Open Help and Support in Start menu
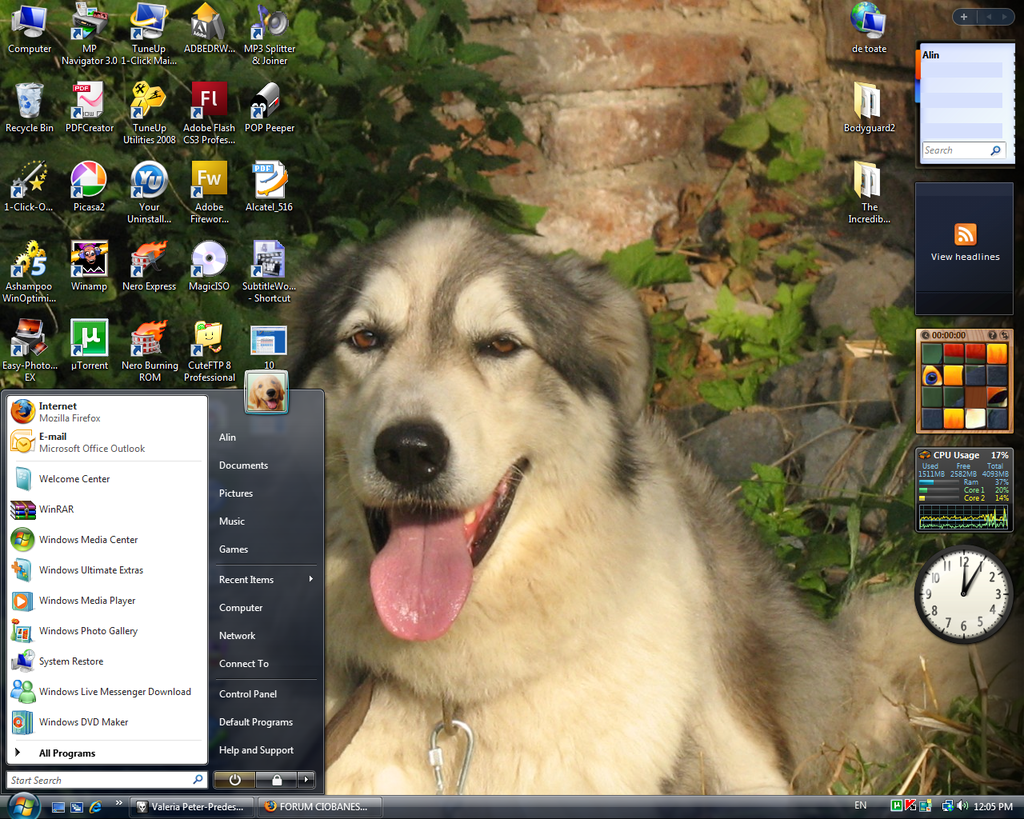This screenshot has height=819, width=1024. (256, 750)
